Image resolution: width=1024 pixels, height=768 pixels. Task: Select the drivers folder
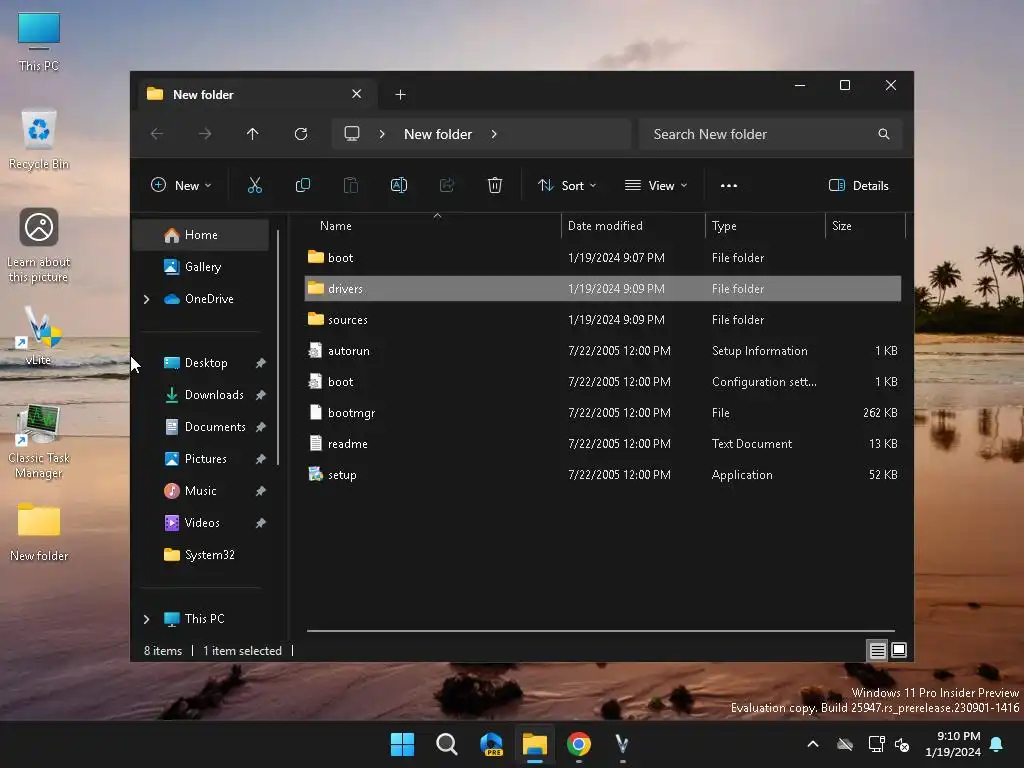click(x=603, y=289)
